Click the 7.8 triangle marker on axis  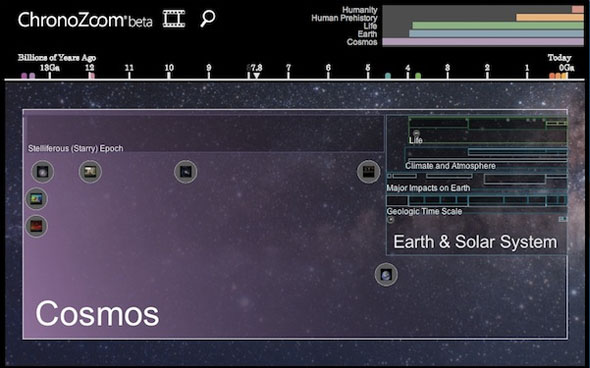point(256,76)
